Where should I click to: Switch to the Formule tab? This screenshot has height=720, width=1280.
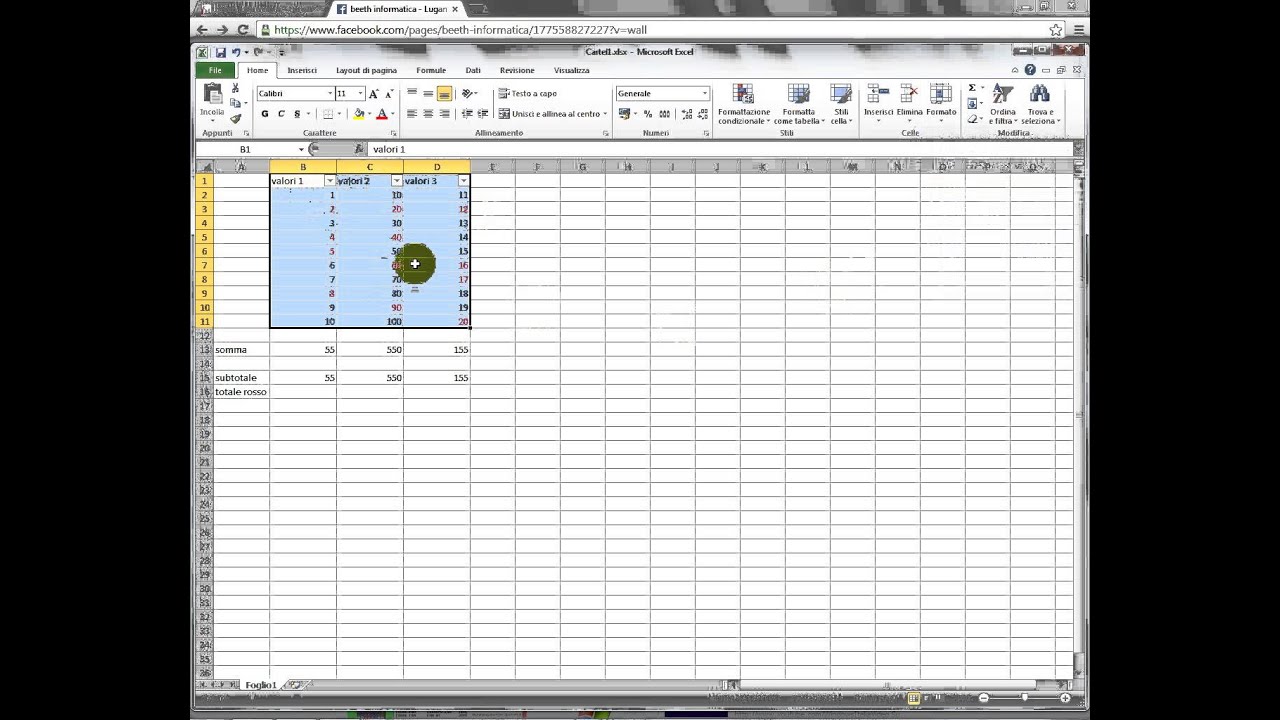tap(431, 70)
